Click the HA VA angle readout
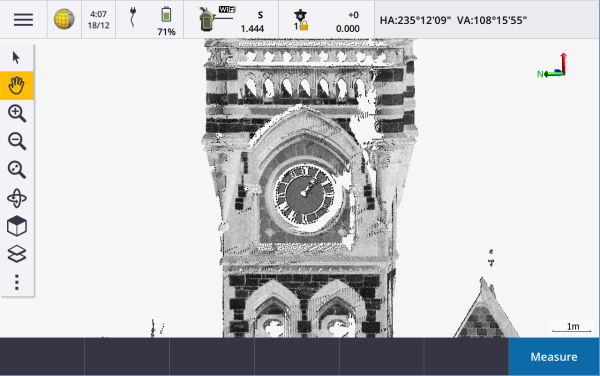600x376 pixels. 453,20
